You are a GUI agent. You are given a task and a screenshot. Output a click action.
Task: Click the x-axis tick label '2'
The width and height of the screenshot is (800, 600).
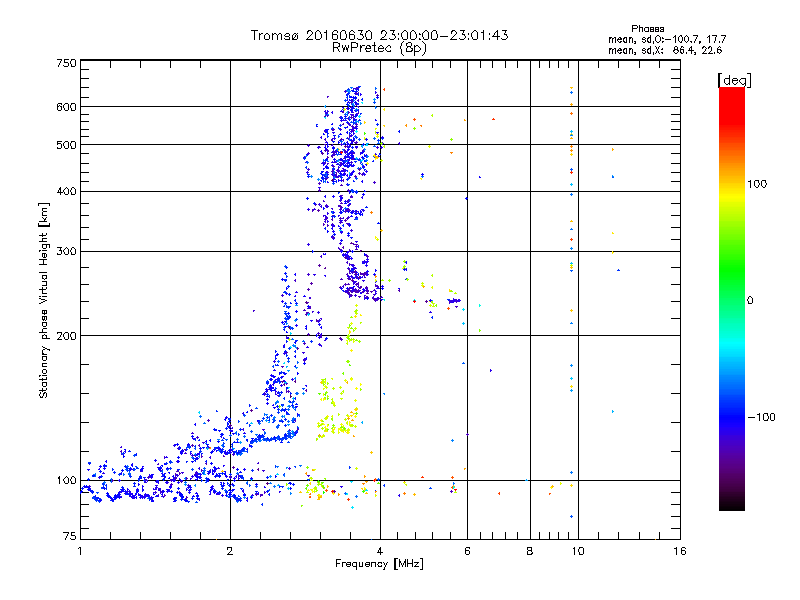tap(230, 551)
